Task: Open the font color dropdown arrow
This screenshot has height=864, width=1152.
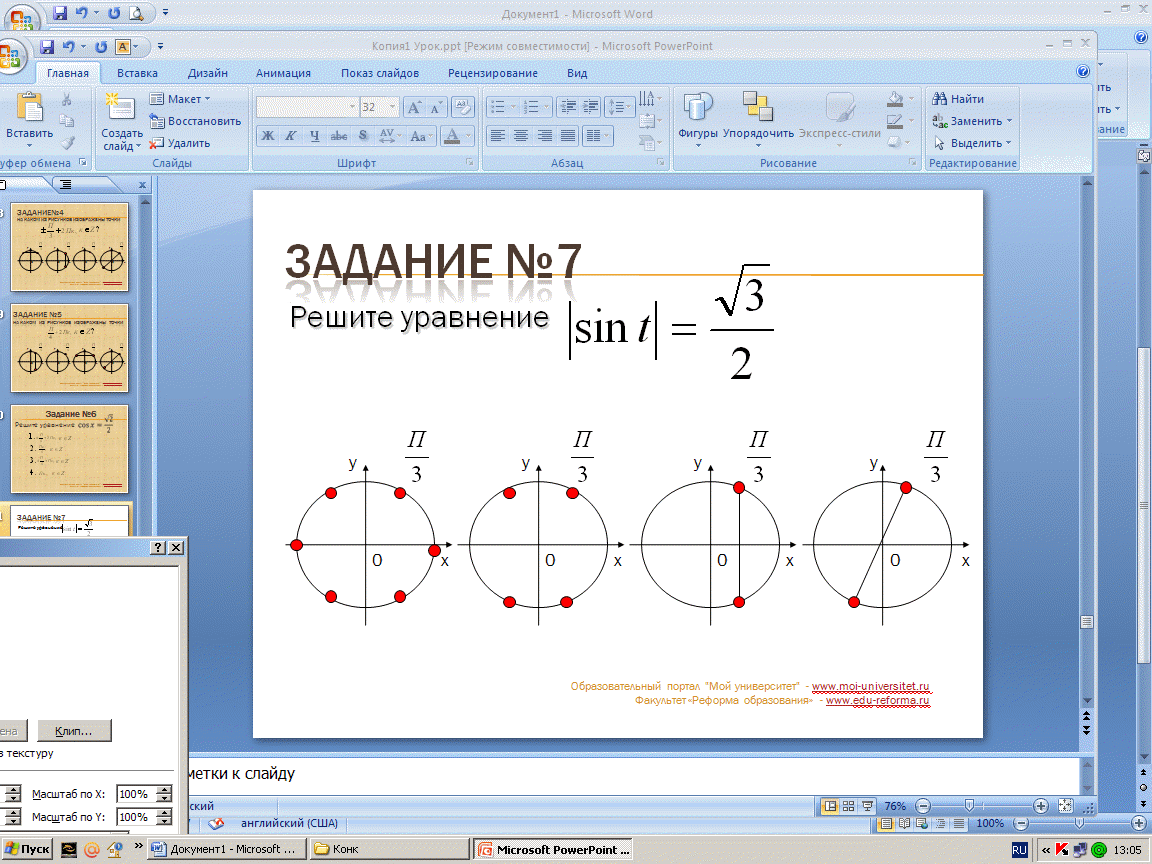Action: (468, 136)
